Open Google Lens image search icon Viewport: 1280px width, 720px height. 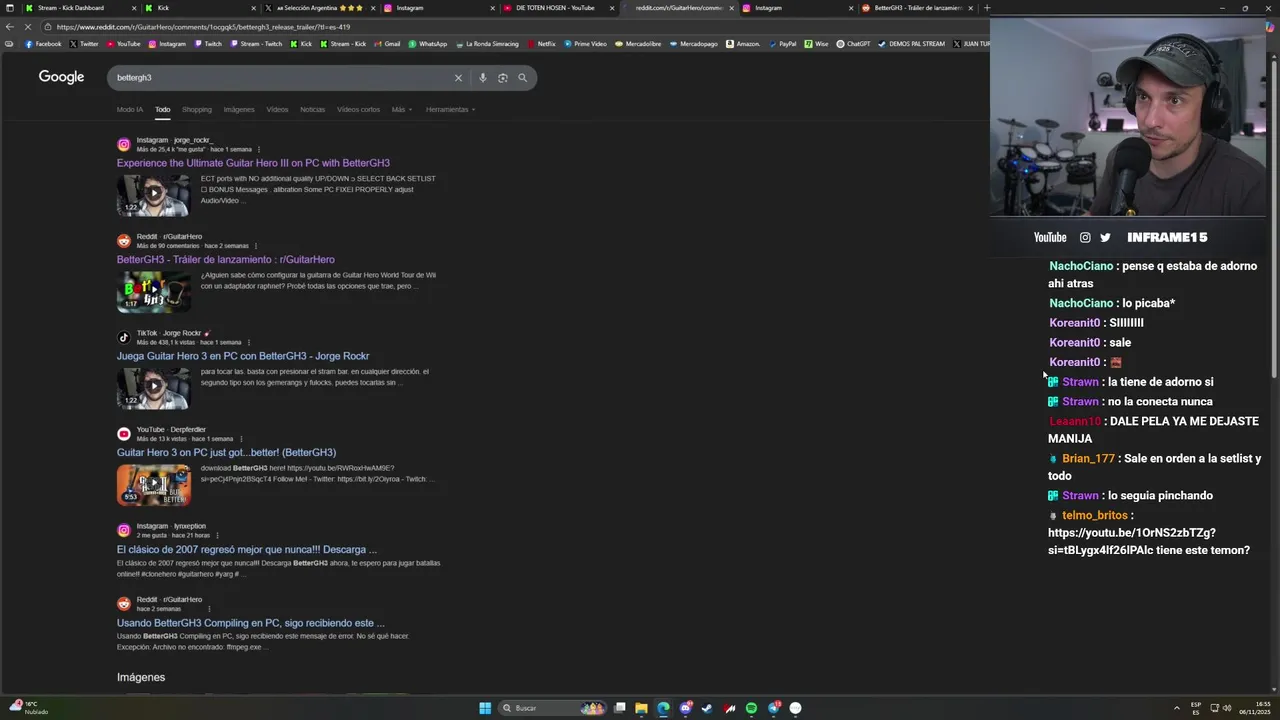(x=503, y=78)
